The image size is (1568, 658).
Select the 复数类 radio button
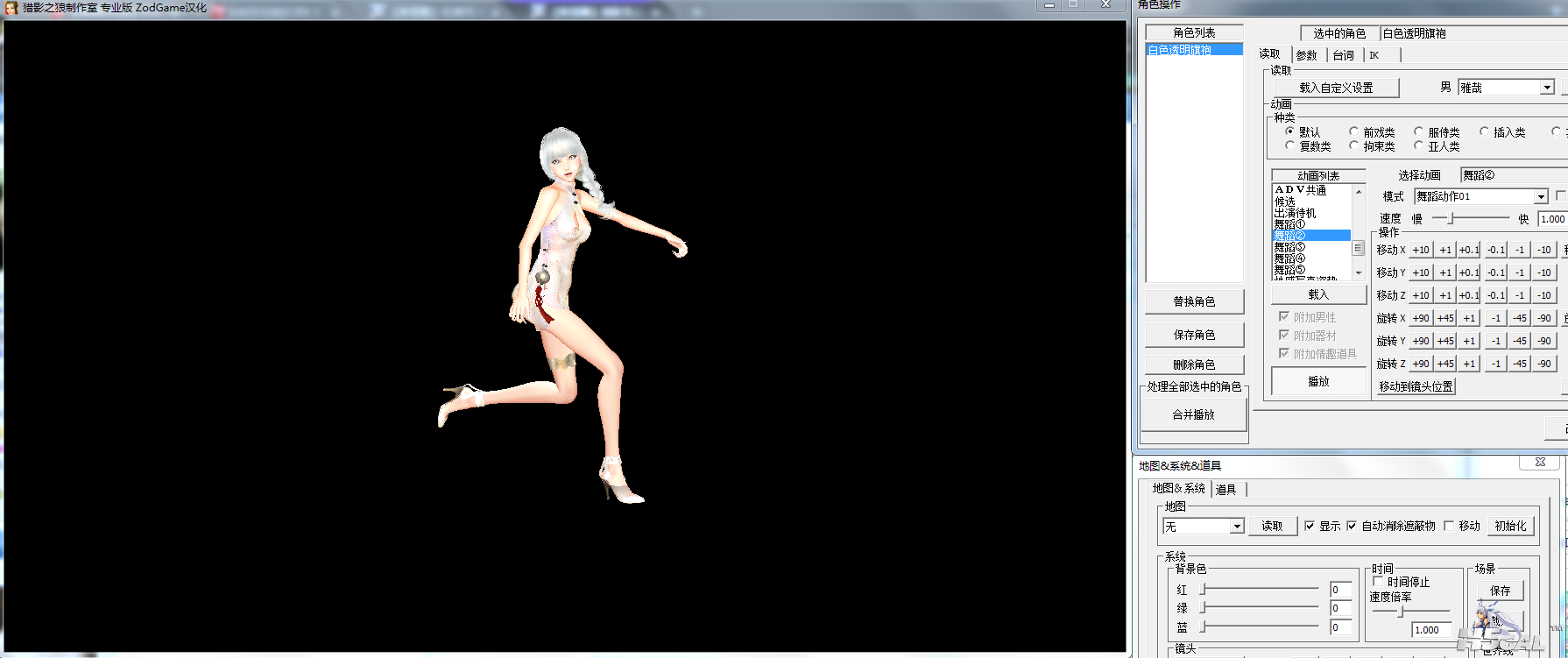point(1289,145)
